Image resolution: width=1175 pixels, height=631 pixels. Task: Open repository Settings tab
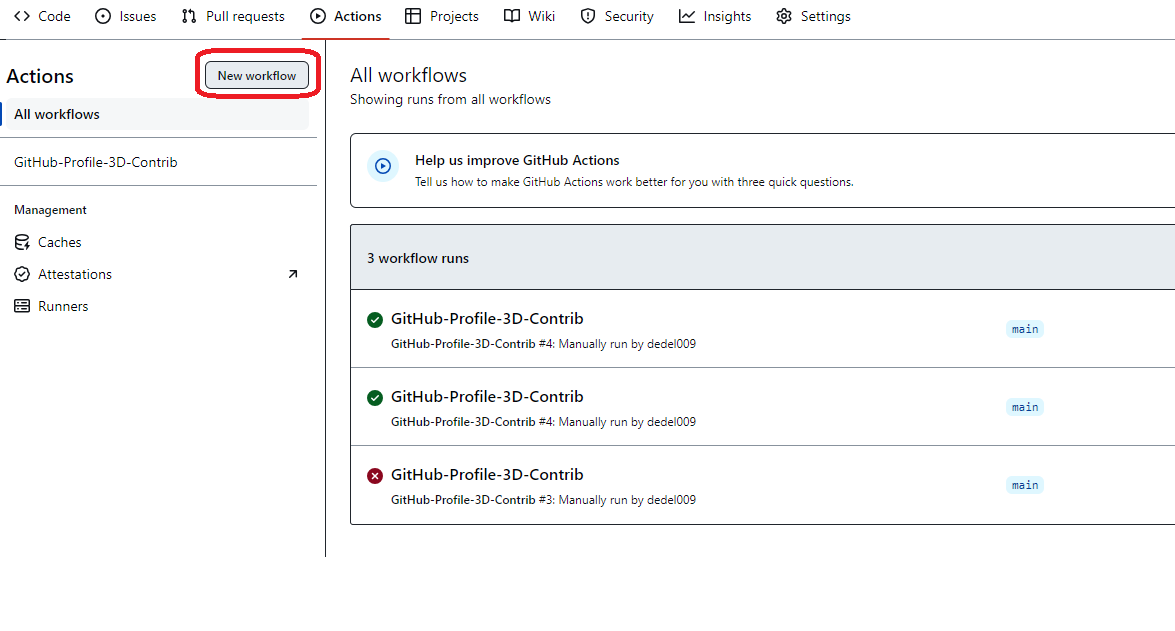813,16
